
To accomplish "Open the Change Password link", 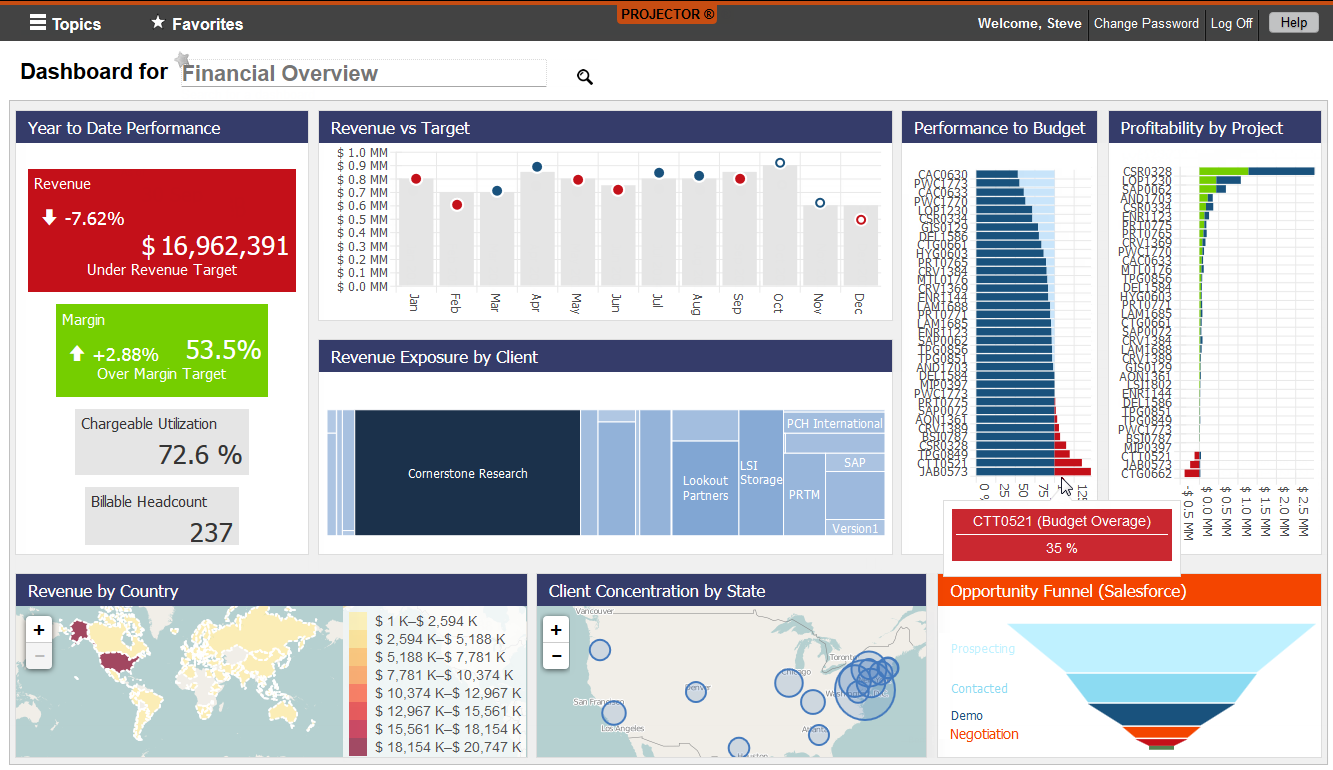I will tap(1146, 23).
